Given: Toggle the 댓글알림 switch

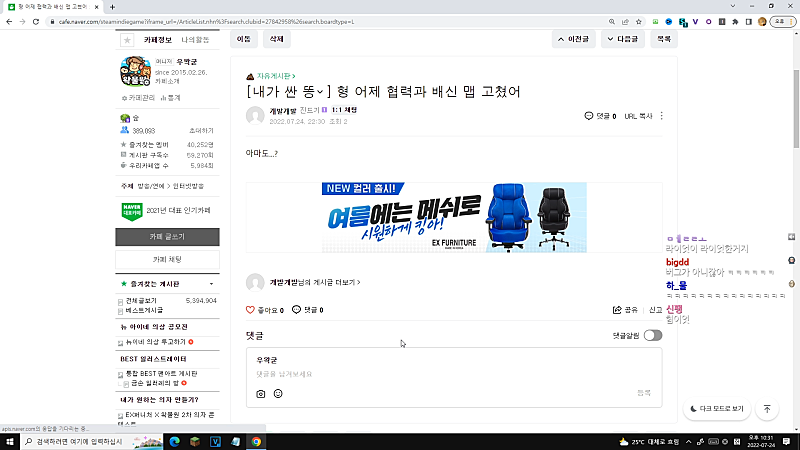Looking at the screenshot, I should click(653, 335).
